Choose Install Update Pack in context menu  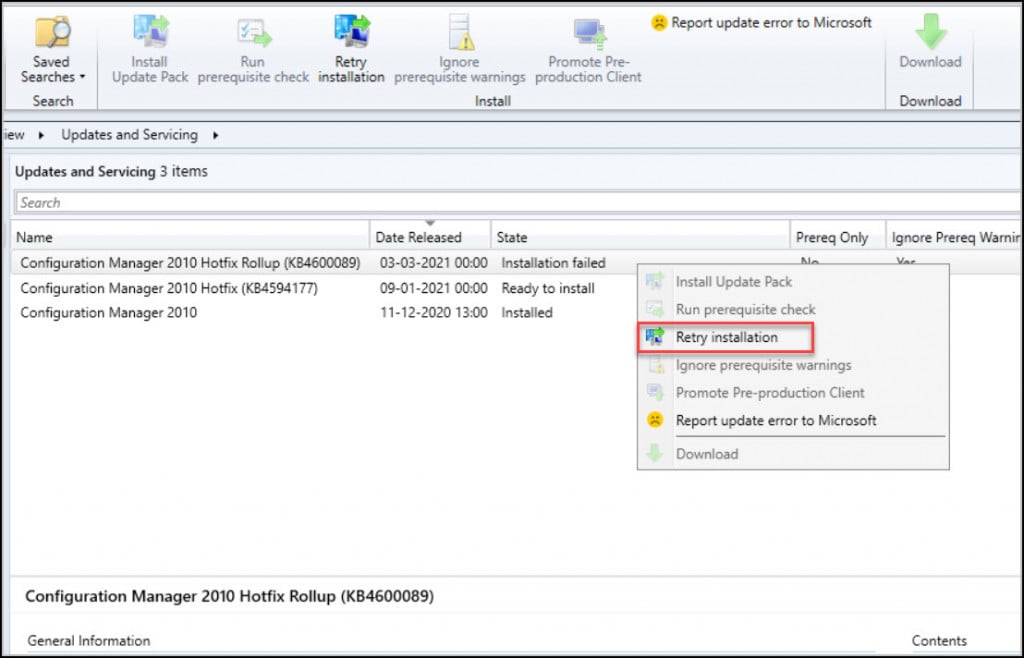click(793, 282)
